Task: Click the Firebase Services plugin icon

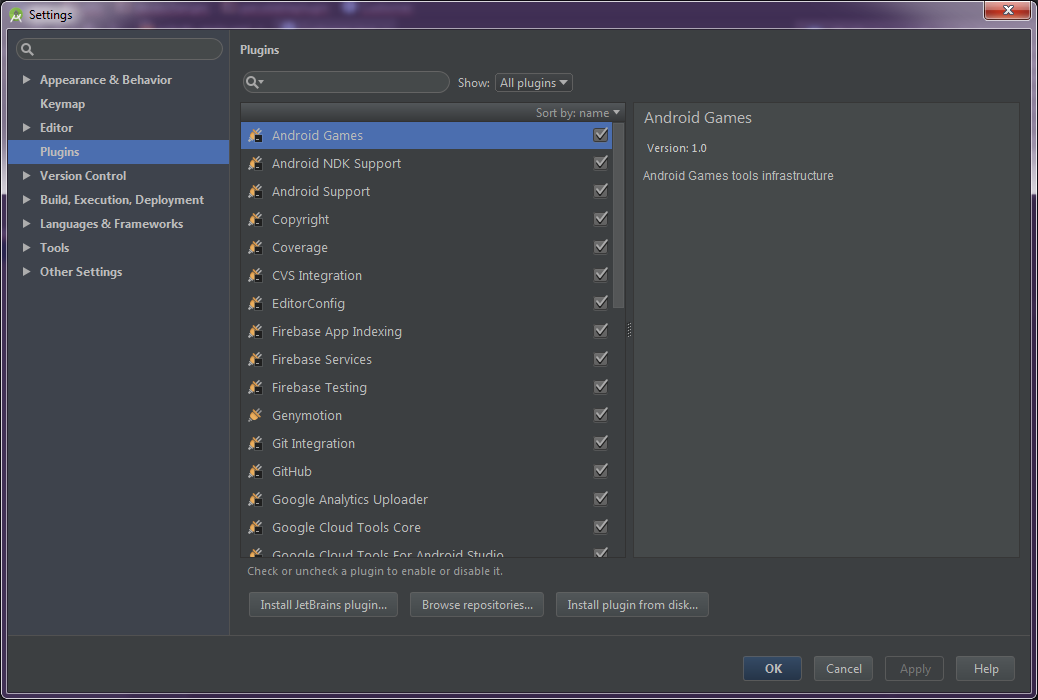Action: click(256, 359)
